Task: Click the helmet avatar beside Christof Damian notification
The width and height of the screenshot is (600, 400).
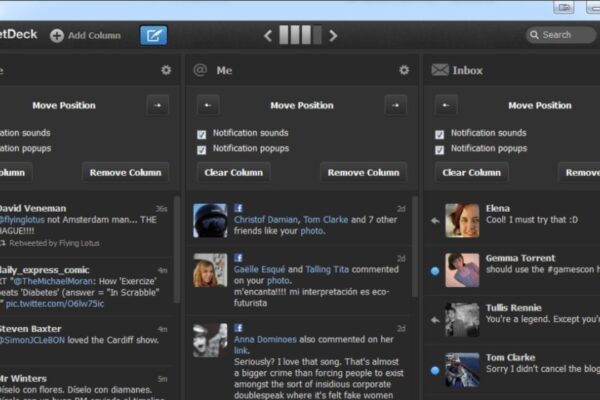Action: click(x=210, y=220)
